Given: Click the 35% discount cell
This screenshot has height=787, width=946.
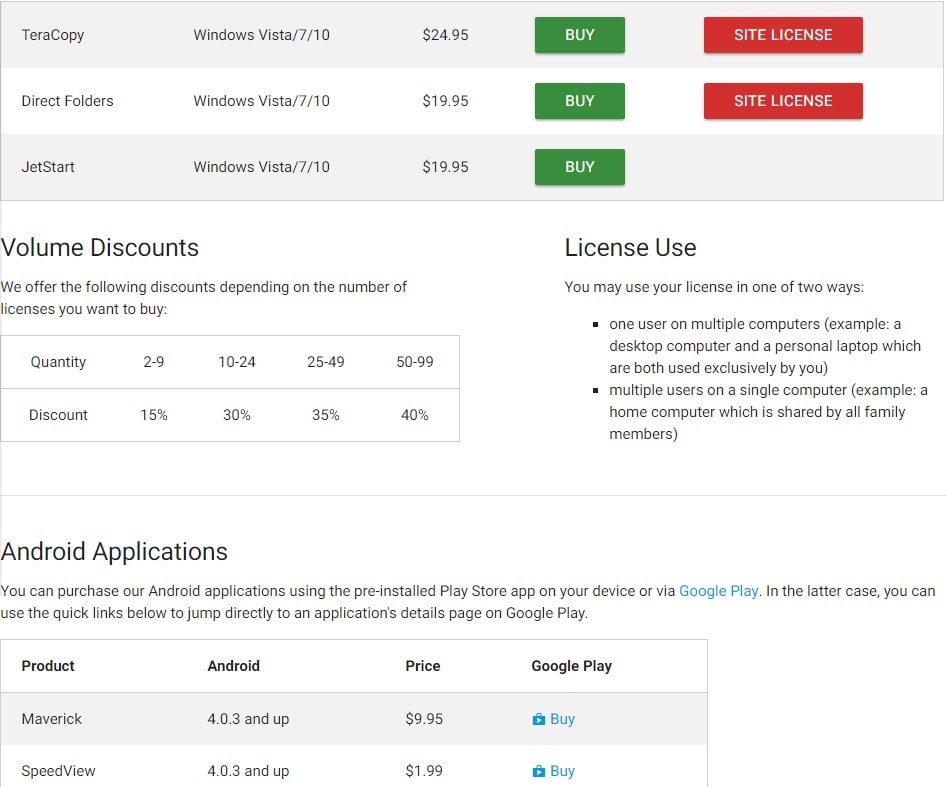Looking at the screenshot, I should point(326,415).
